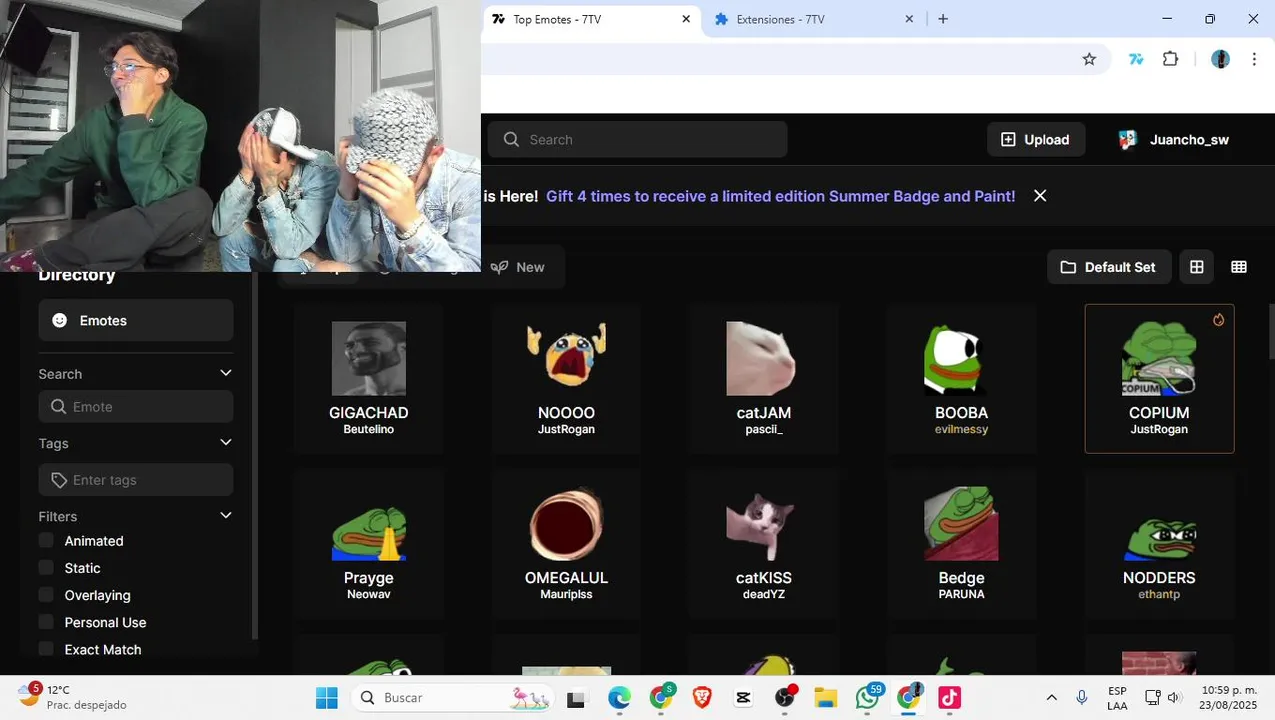Click the trending flame icon on COPIUM
This screenshot has width=1275, height=720.
[1218, 320]
